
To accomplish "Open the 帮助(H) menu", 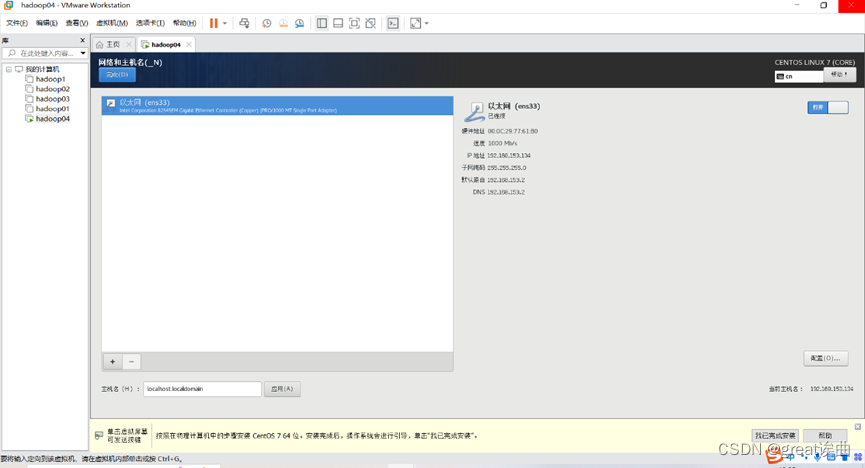I will click(184, 23).
